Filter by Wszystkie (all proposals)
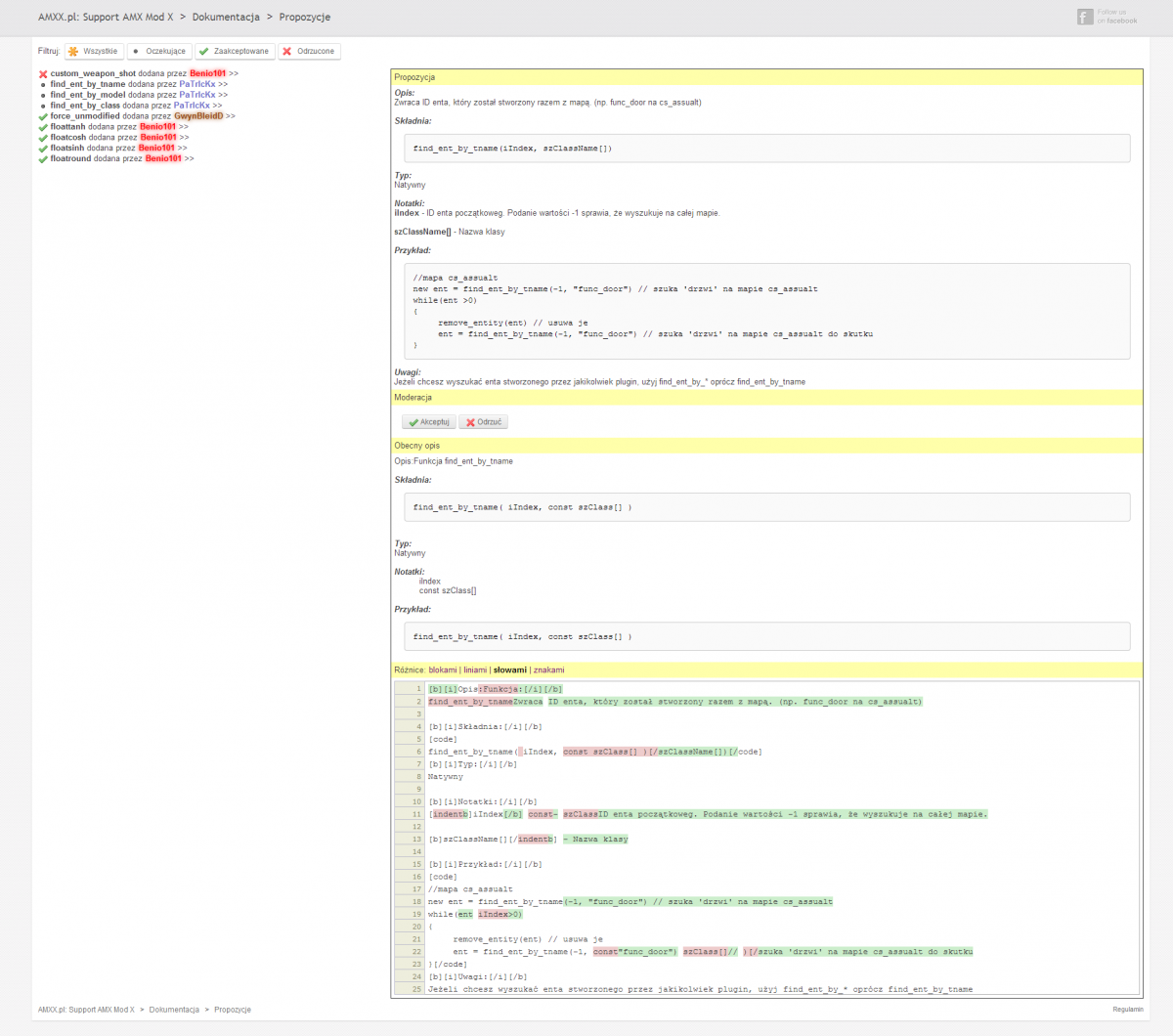 pyautogui.click(x=94, y=51)
